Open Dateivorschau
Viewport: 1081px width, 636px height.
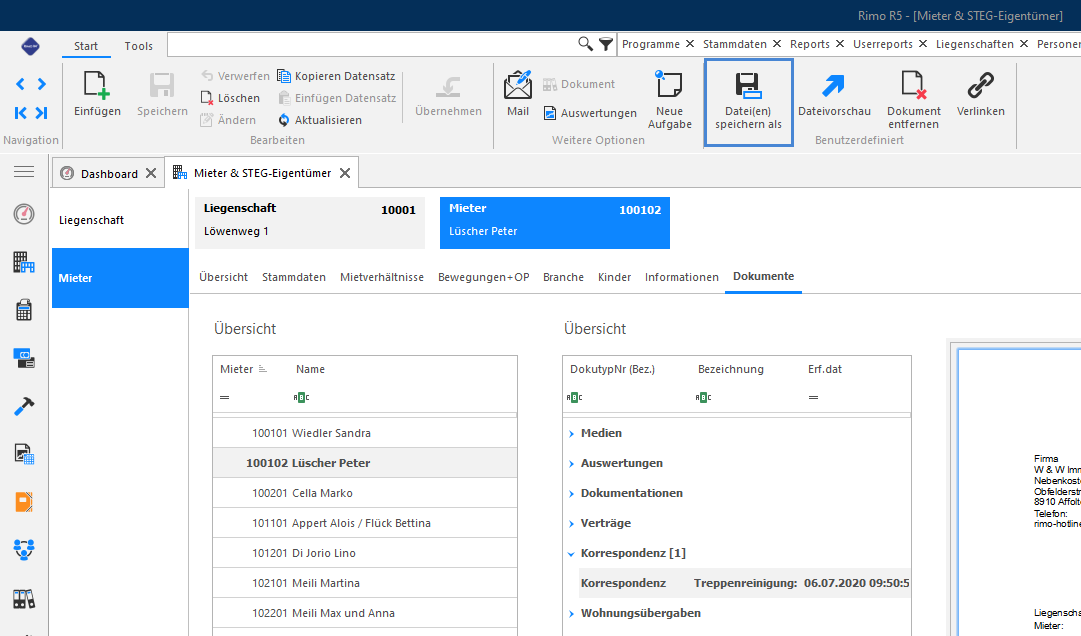pos(834,94)
